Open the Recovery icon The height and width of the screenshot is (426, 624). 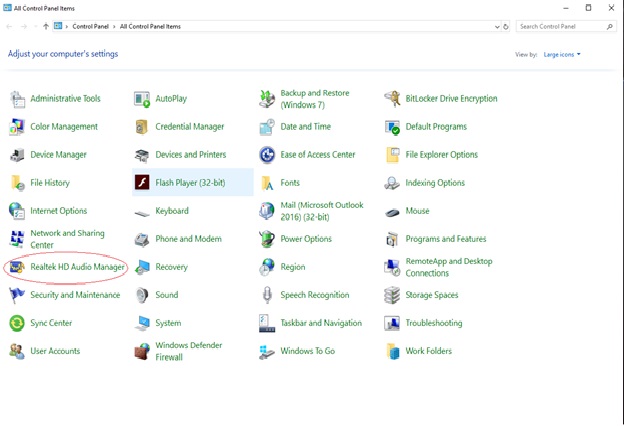point(142,267)
